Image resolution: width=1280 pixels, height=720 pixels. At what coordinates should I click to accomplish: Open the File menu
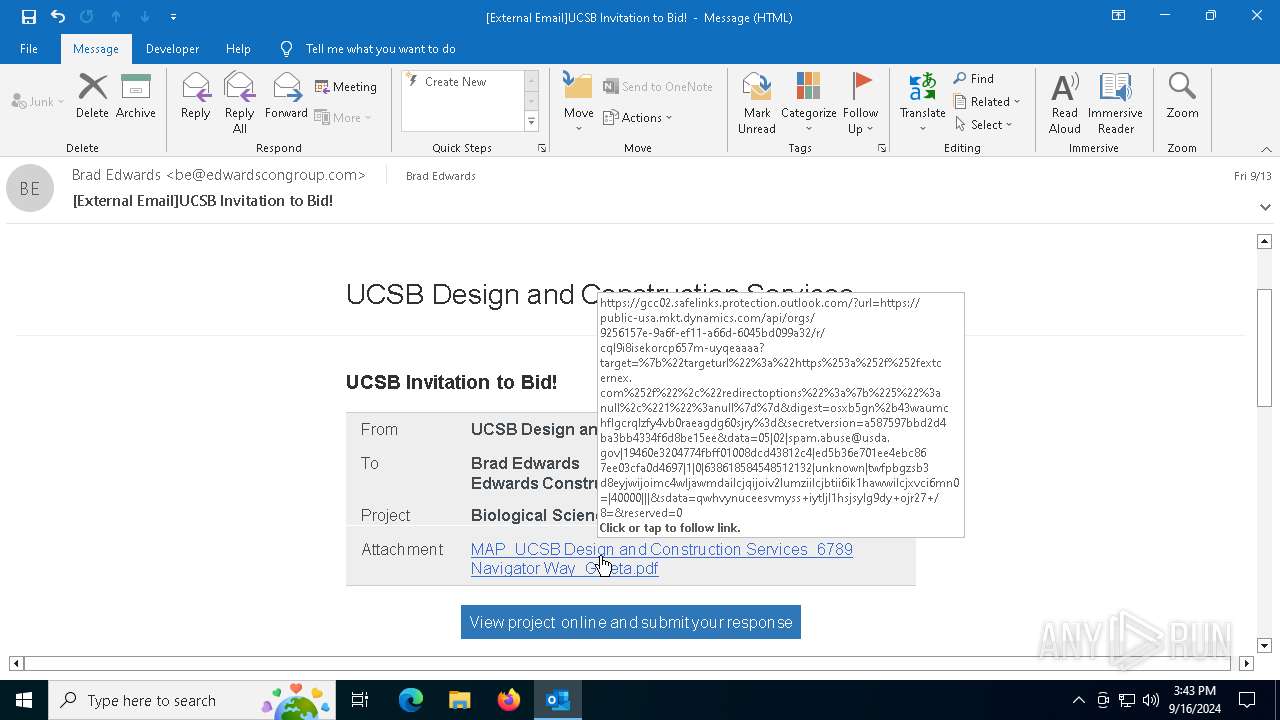click(x=29, y=49)
